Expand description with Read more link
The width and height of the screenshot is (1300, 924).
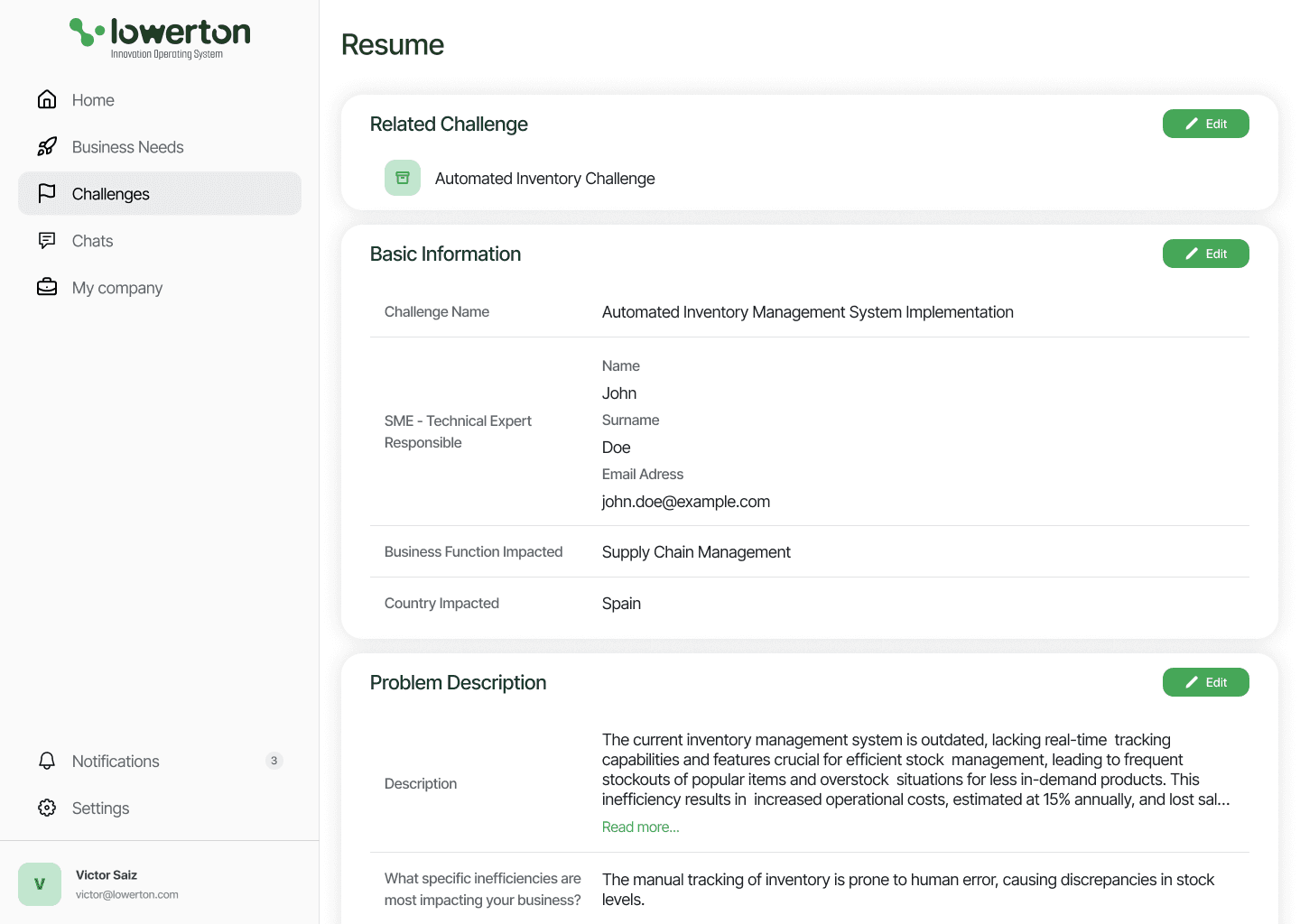[x=640, y=827]
